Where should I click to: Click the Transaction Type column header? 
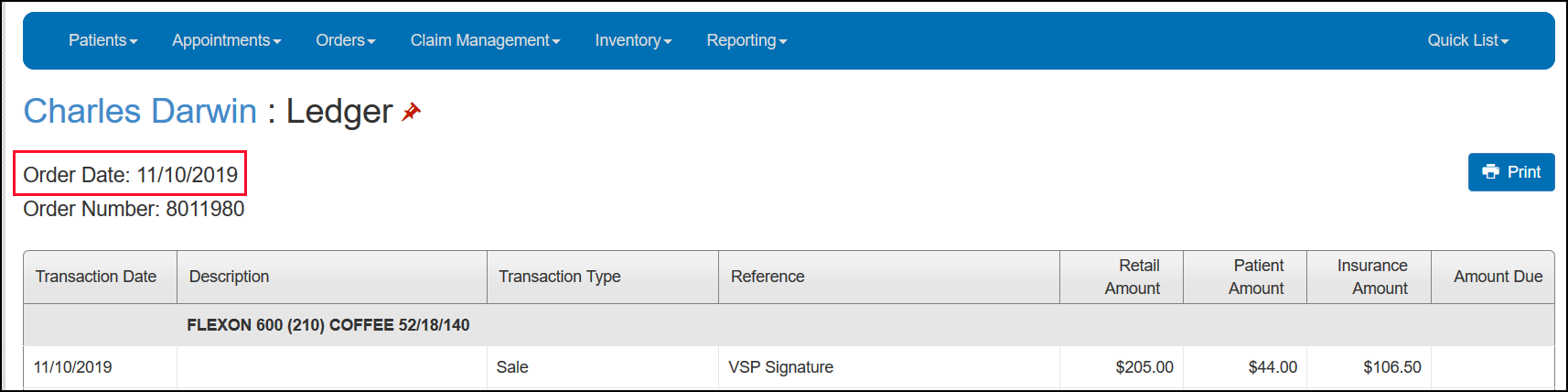(603, 277)
